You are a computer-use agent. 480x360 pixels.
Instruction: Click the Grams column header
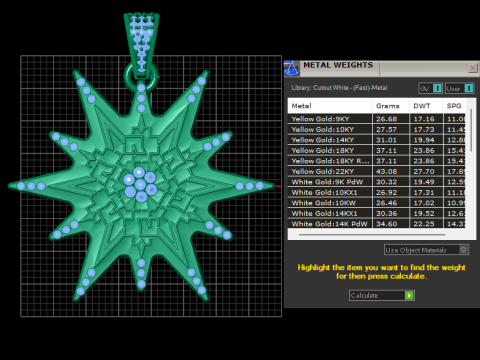[x=391, y=106]
